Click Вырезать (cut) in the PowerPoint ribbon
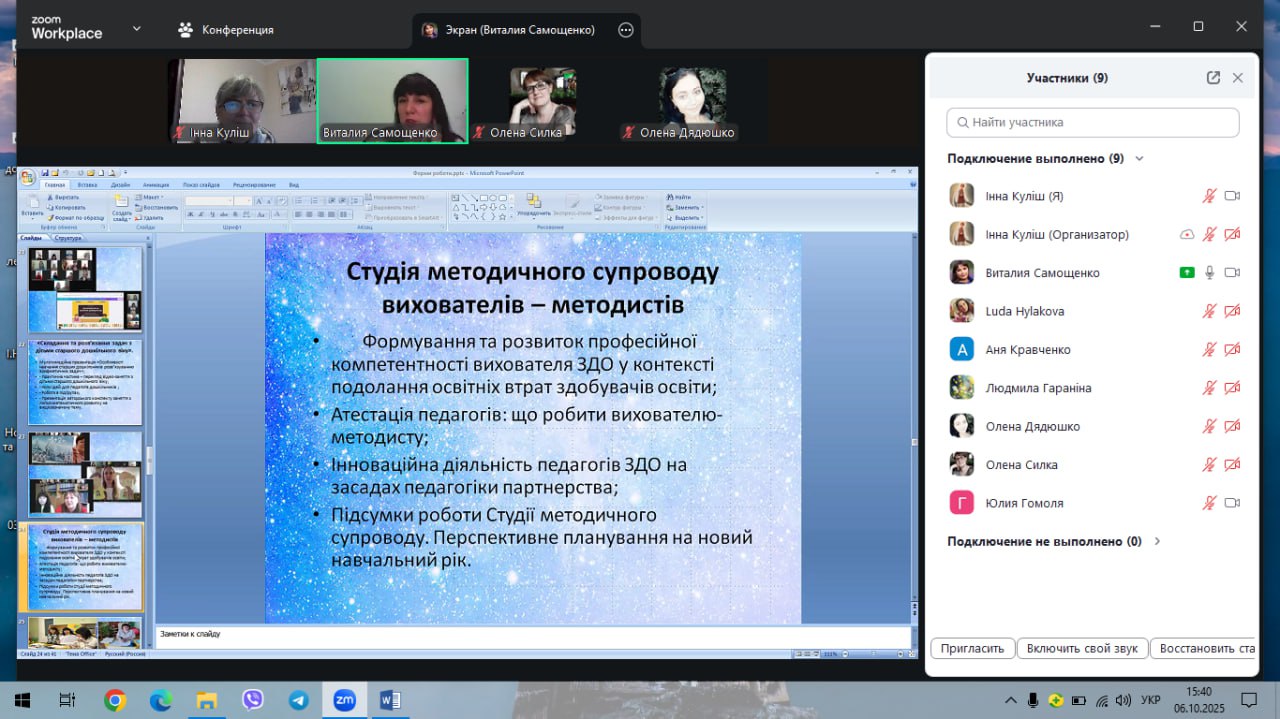 63,197
